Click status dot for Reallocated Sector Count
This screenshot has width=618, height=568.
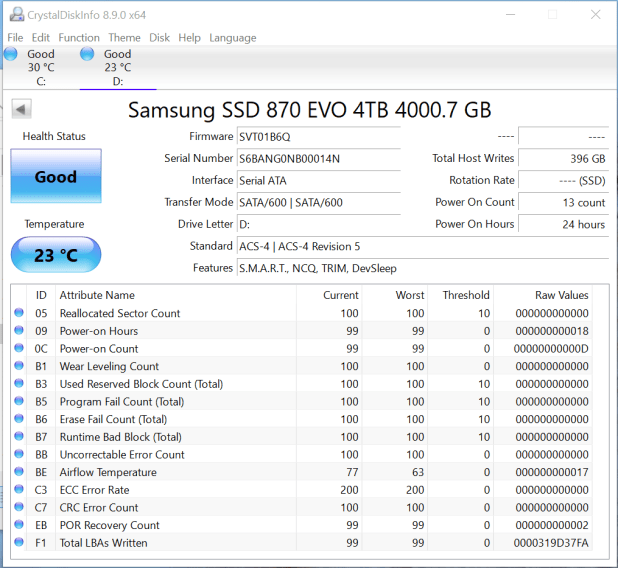19,313
